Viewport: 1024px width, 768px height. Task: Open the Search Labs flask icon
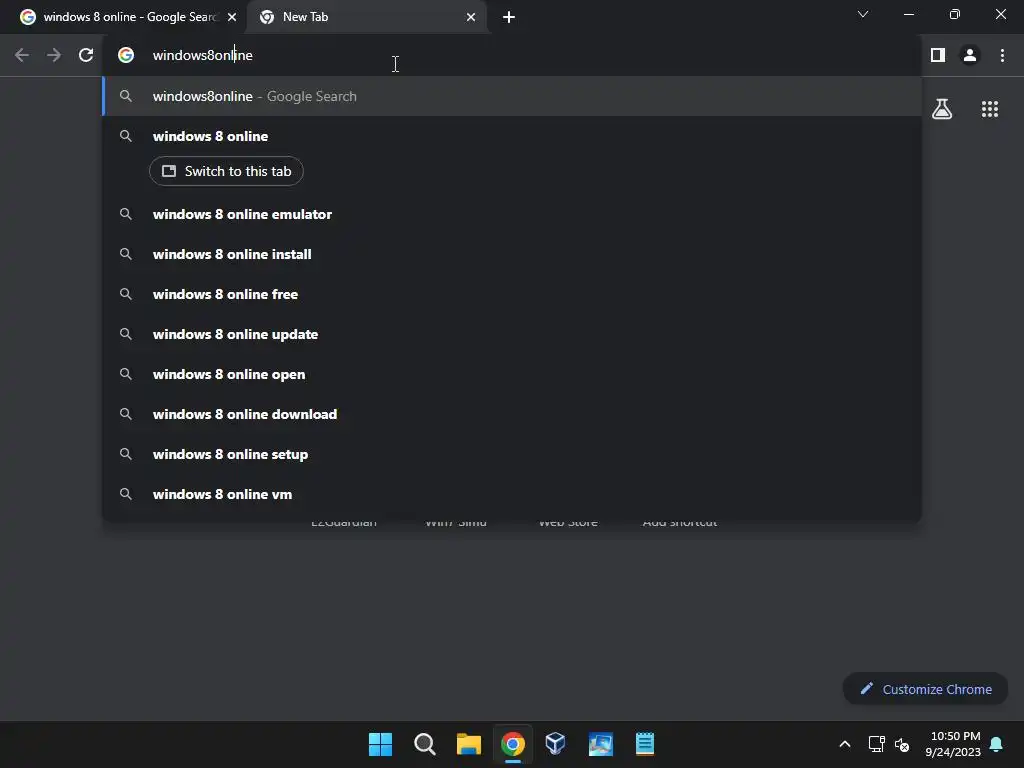942,109
